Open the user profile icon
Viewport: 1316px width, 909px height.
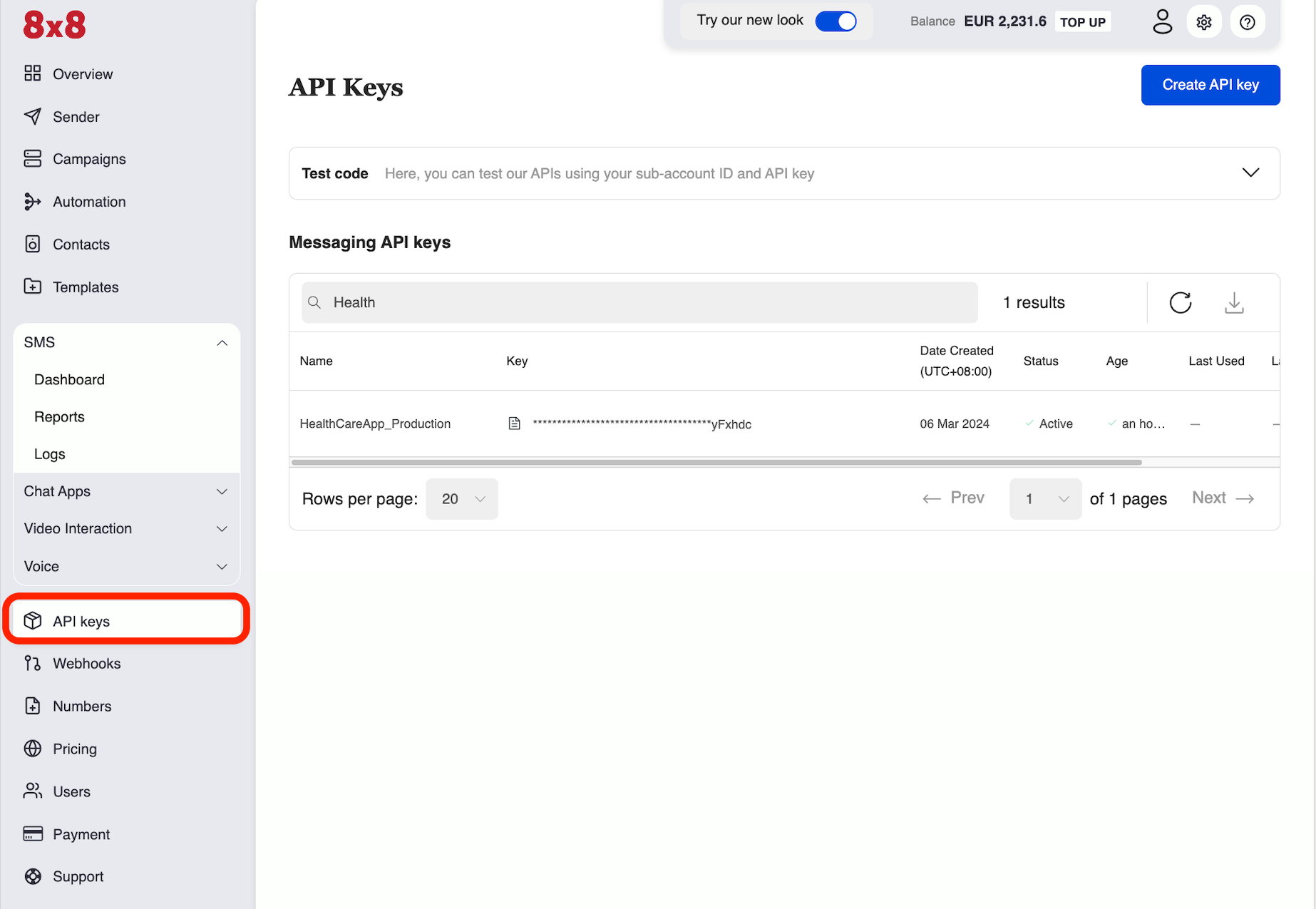[1162, 21]
